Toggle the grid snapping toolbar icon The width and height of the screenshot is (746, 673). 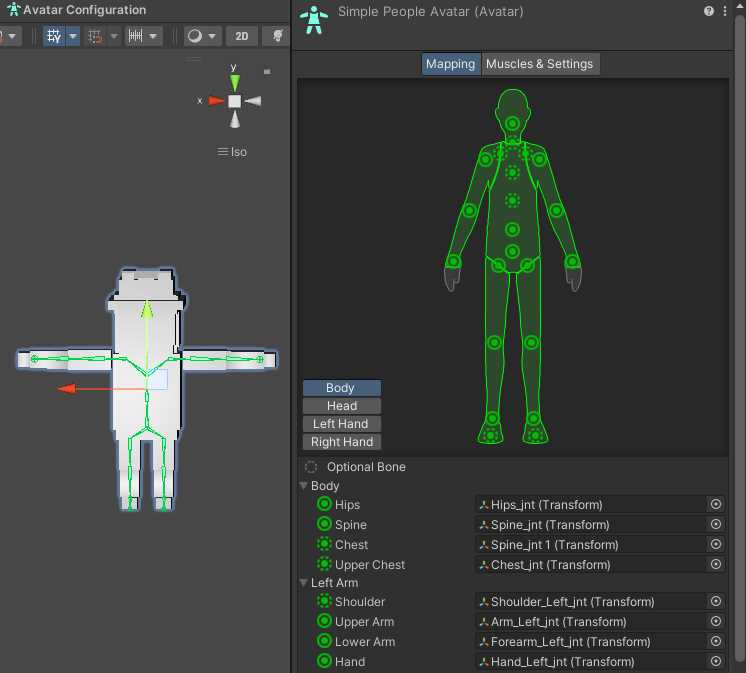coord(95,36)
